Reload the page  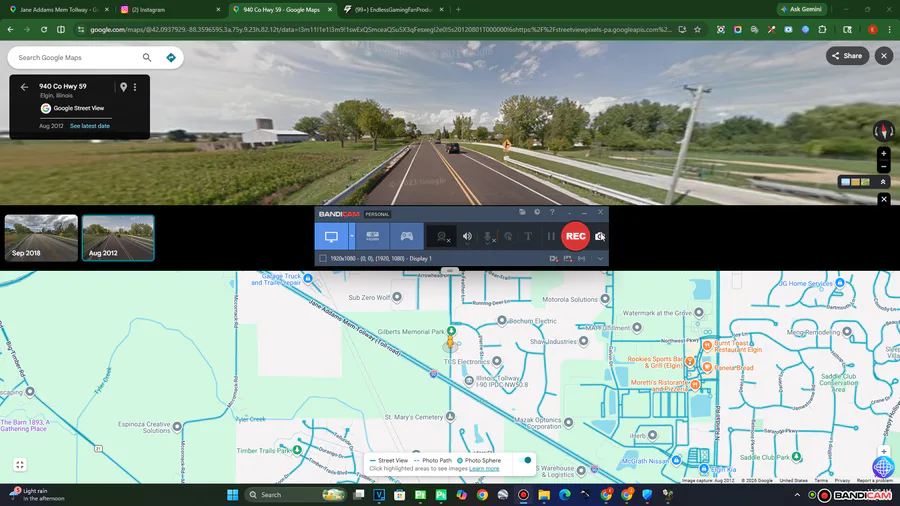point(44,29)
